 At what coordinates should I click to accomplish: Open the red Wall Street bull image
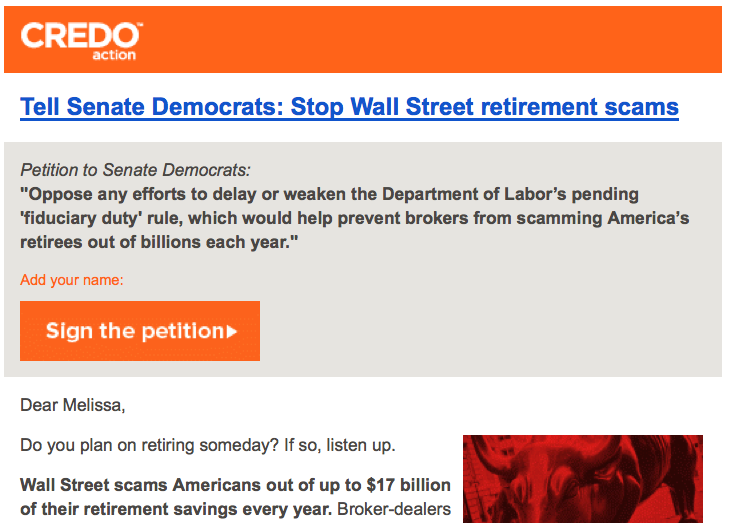[583, 479]
